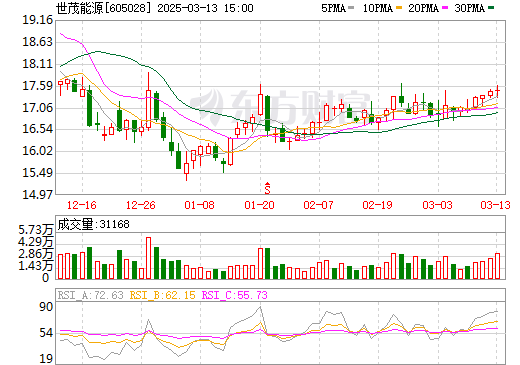Click the 5PMA gray legend swatch

coord(351,8)
